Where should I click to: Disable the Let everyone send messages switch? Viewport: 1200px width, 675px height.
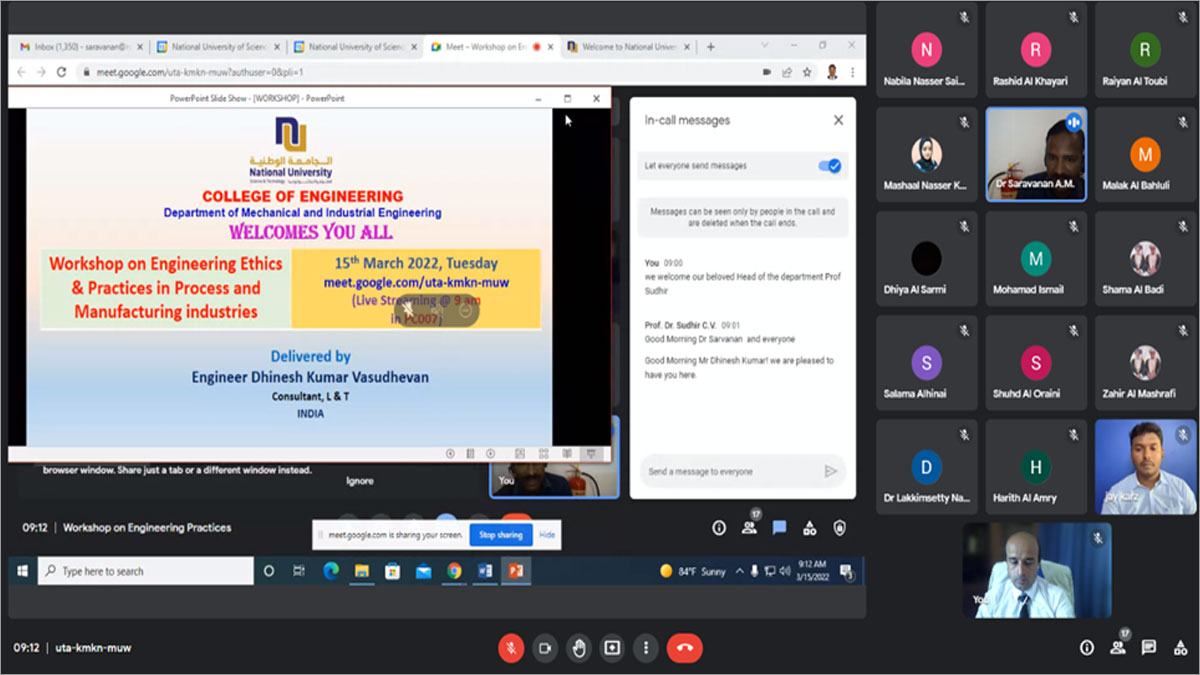(x=829, y=166)
